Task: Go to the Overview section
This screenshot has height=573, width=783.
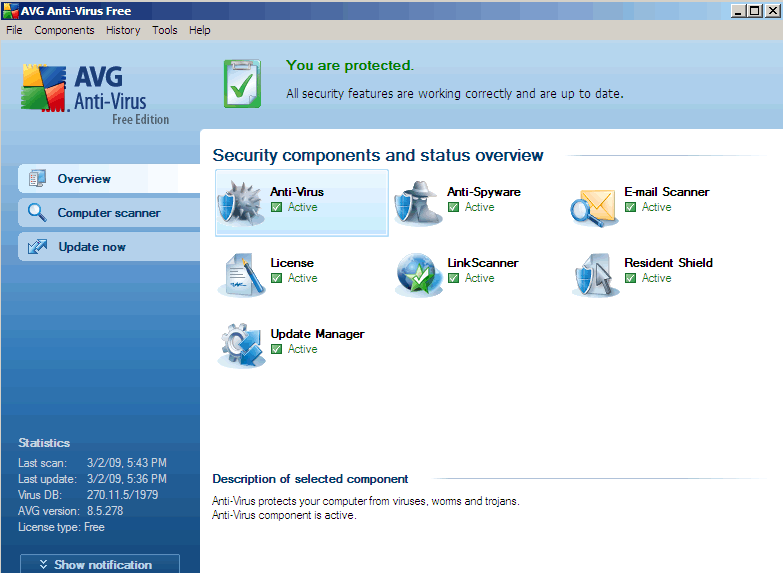Action: point(109,178)
